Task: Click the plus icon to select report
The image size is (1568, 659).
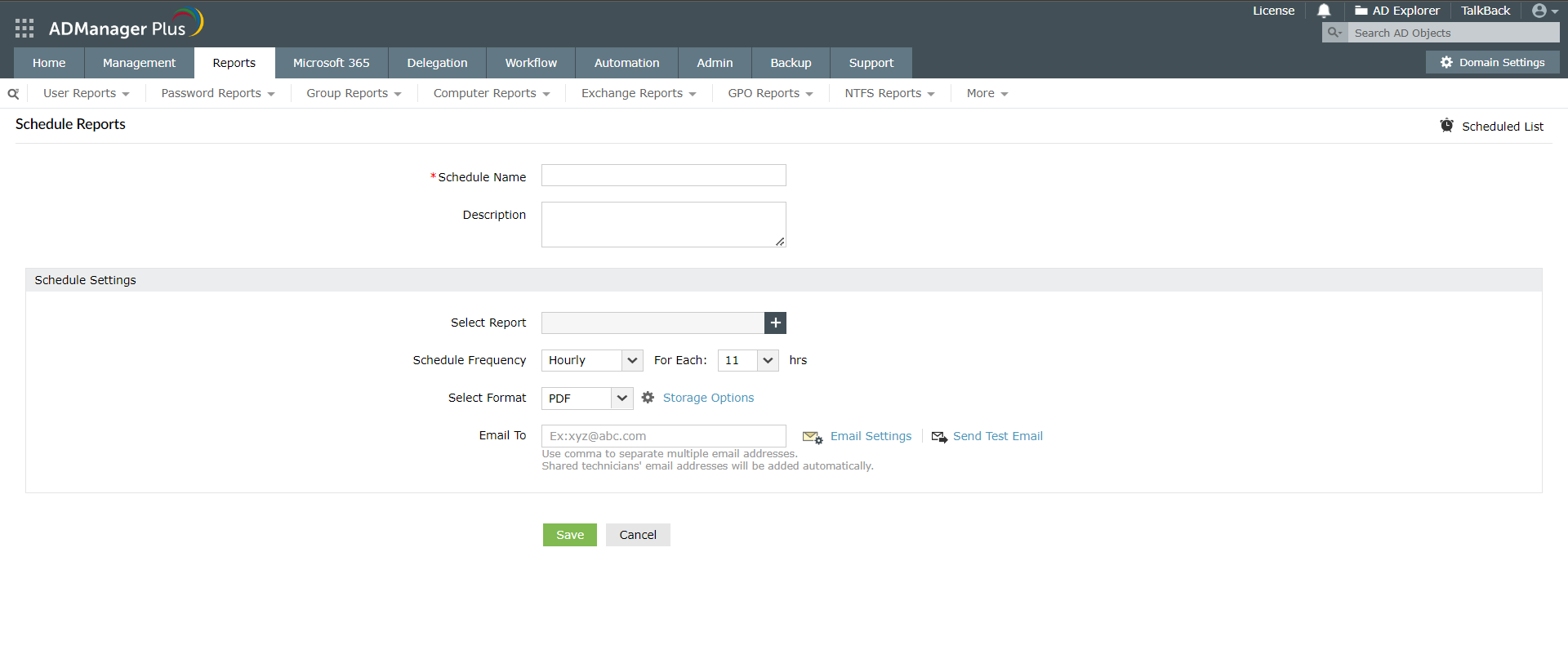Action: point(775,323)
